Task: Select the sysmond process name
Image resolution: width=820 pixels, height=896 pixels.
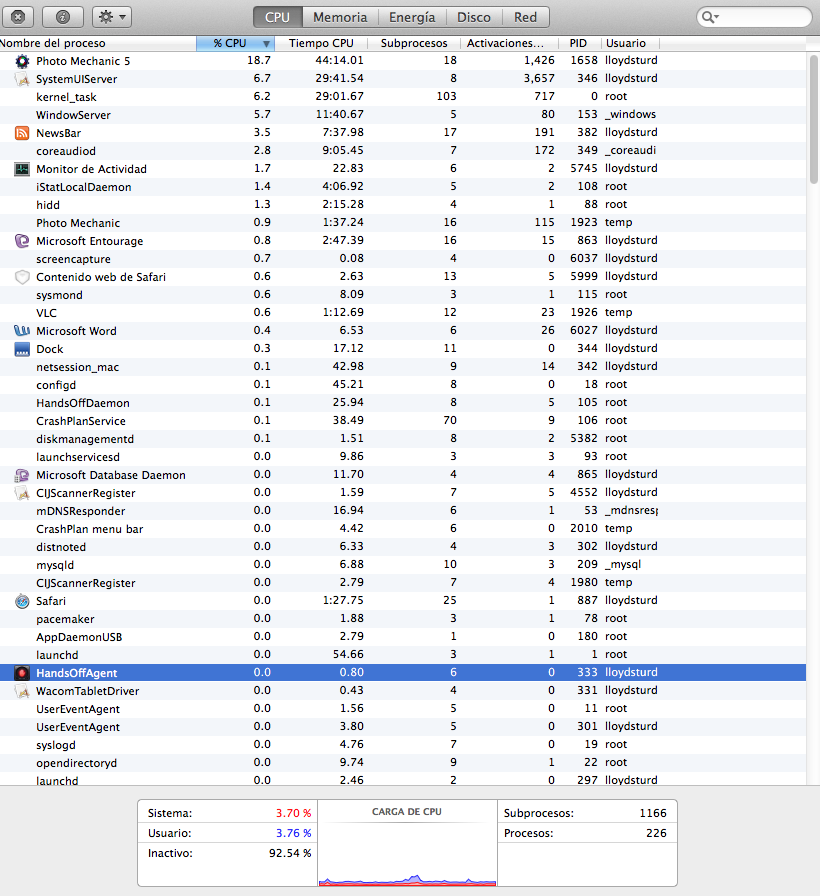Action: pyautogui.click(x=59, y=295)
